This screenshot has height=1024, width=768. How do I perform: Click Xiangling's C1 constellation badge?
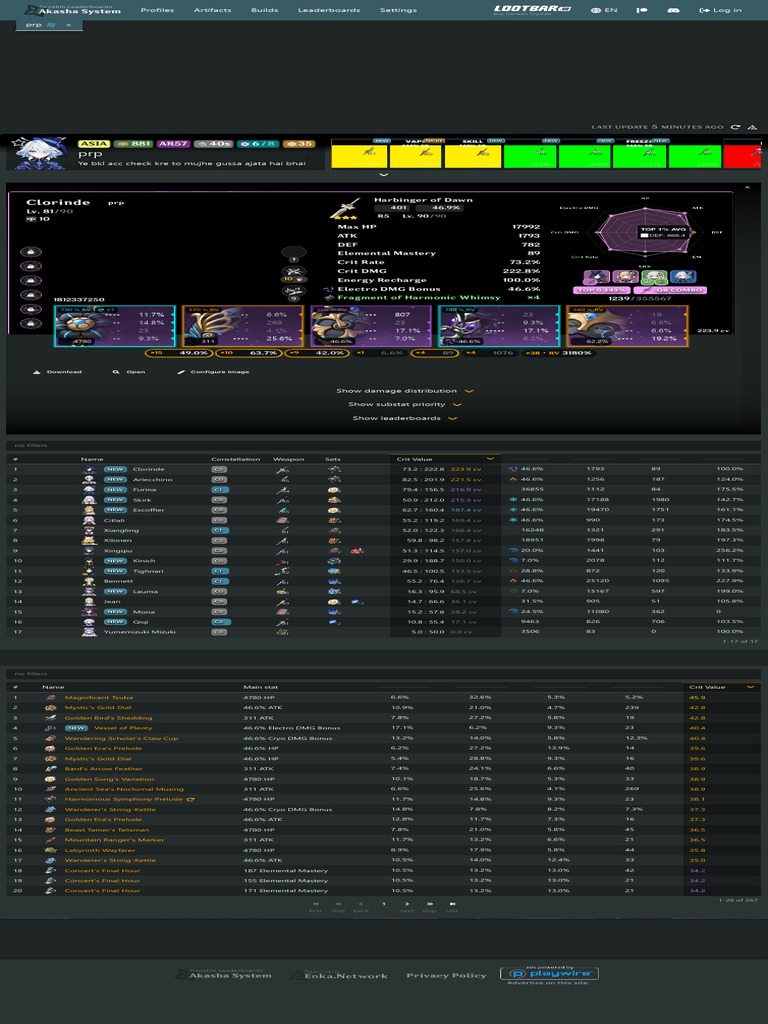(220, 530)
